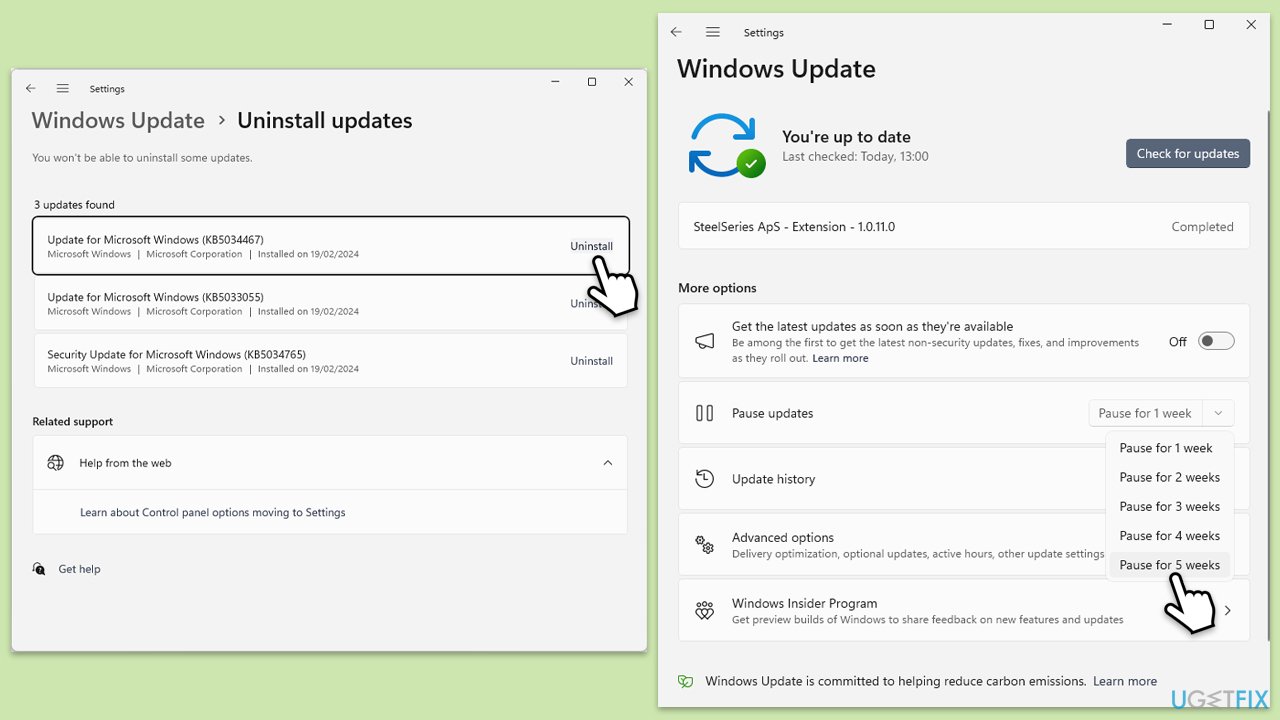1280x720 pixels.
Task: Click the More options heading
Action: (x=717, y=288)
